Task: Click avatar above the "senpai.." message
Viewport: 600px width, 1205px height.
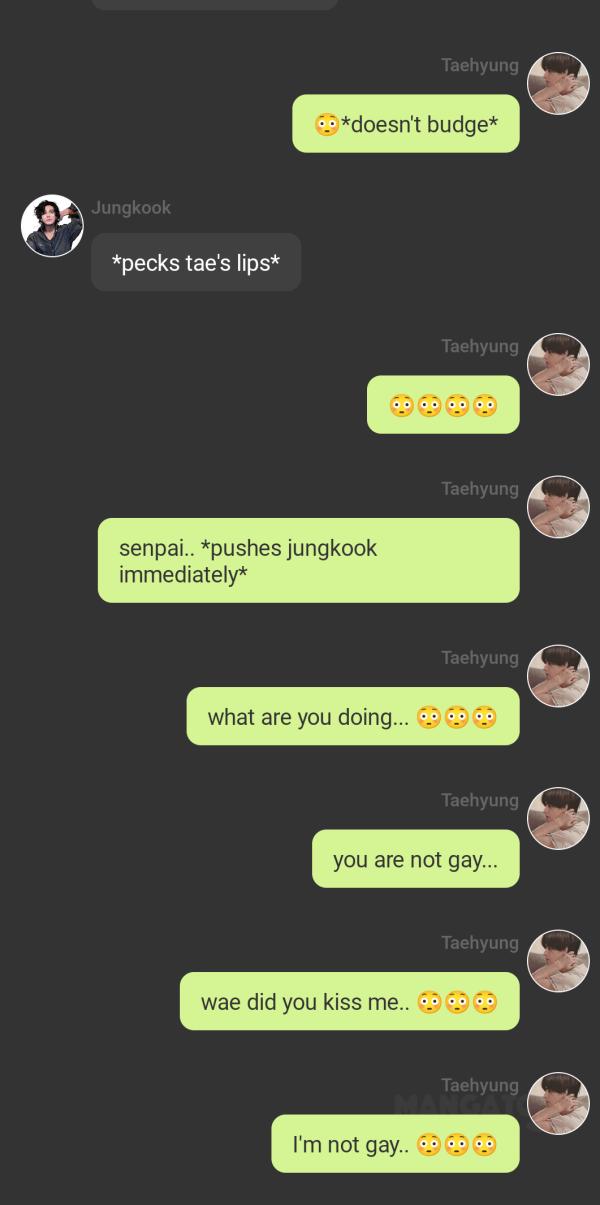Action: (558, 507)
